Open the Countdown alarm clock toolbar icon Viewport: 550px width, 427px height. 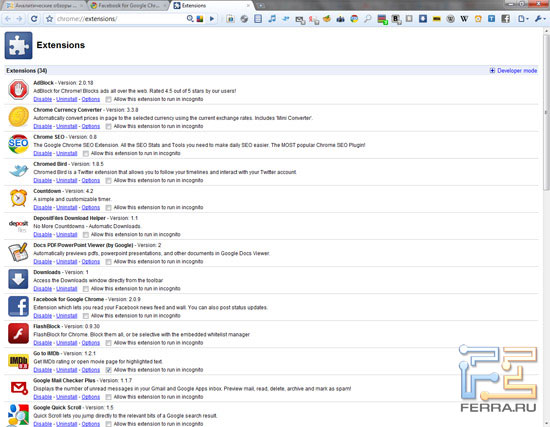[478, 19]
